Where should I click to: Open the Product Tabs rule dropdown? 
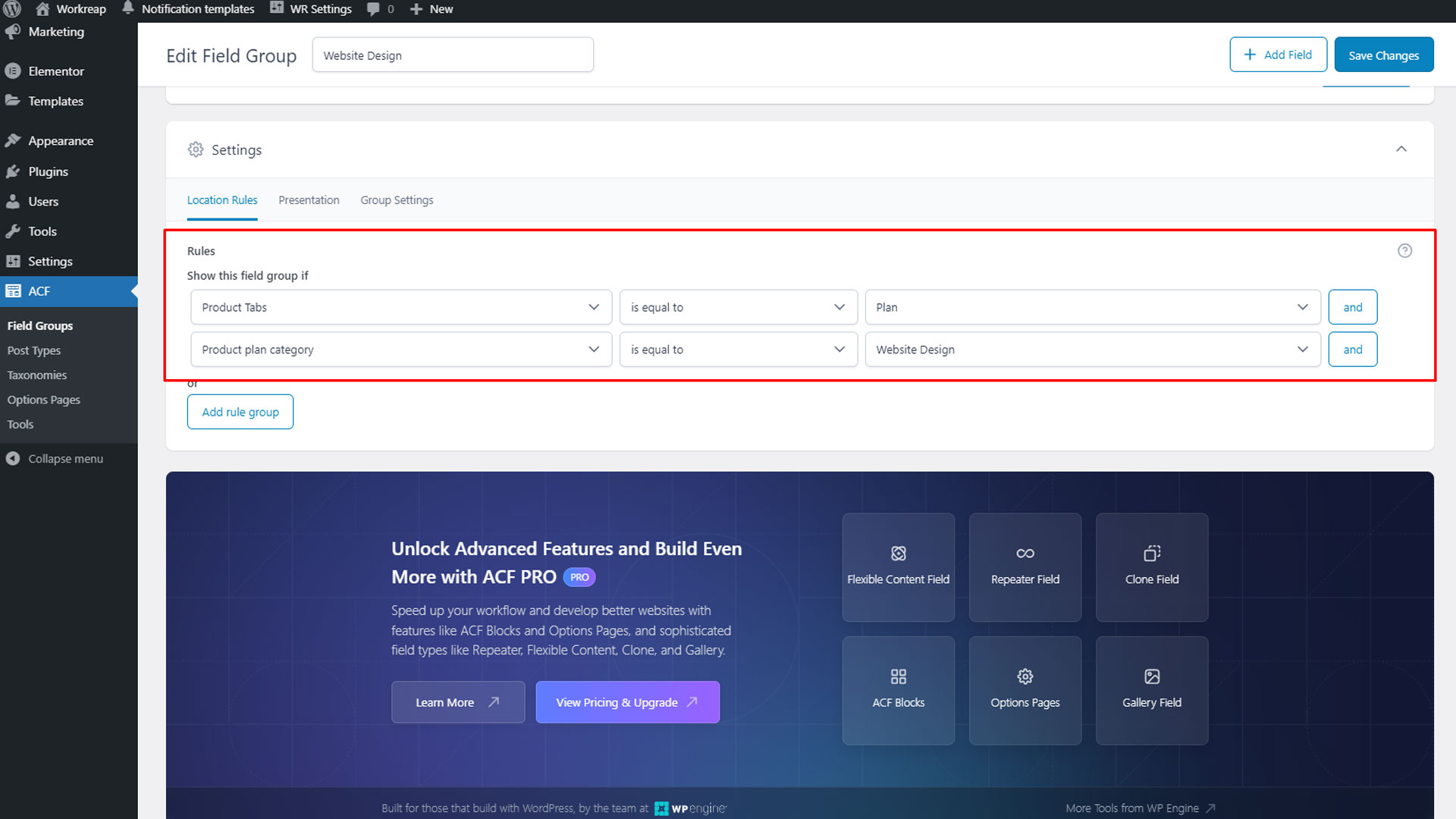pyautogui.click(x=400, y=307)
